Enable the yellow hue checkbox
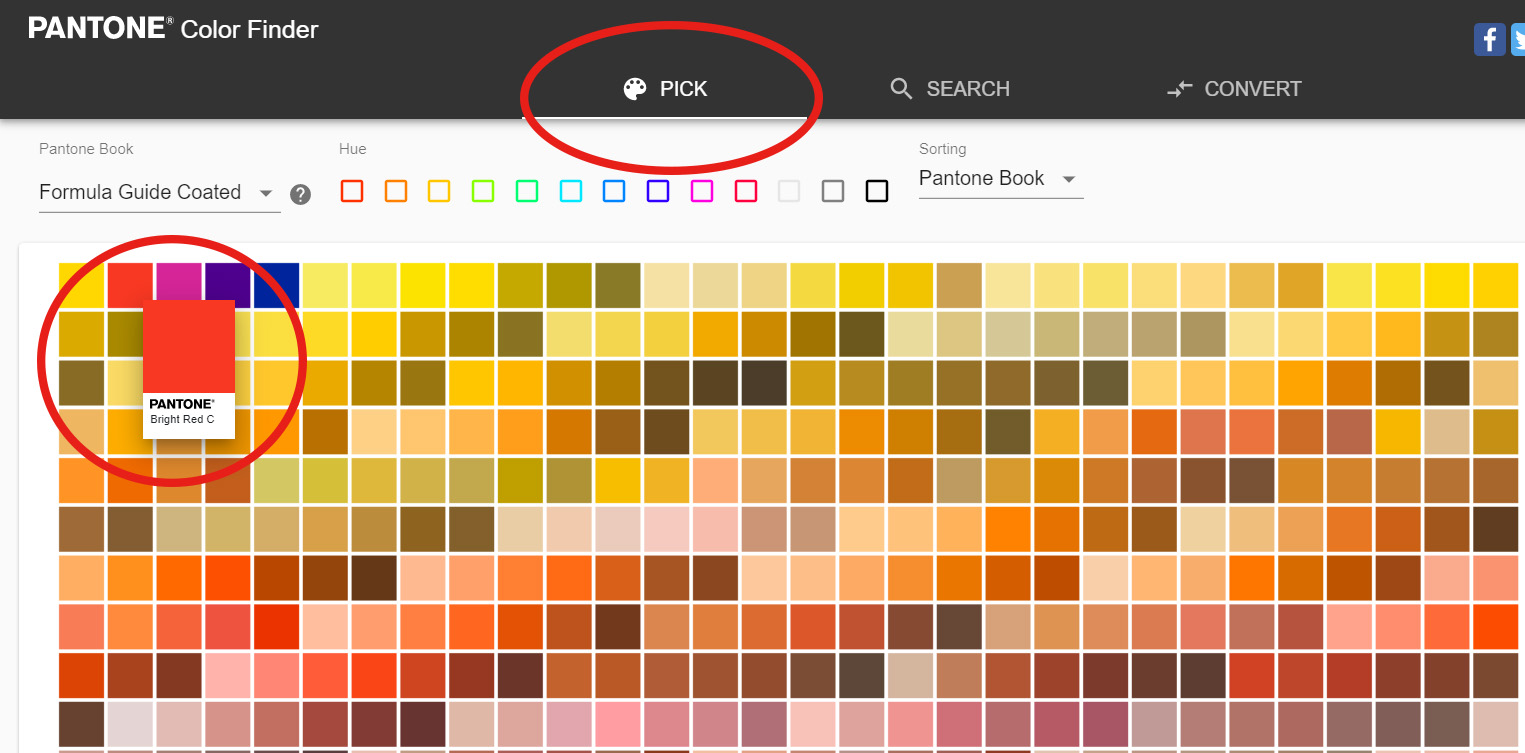 [439, 191]
